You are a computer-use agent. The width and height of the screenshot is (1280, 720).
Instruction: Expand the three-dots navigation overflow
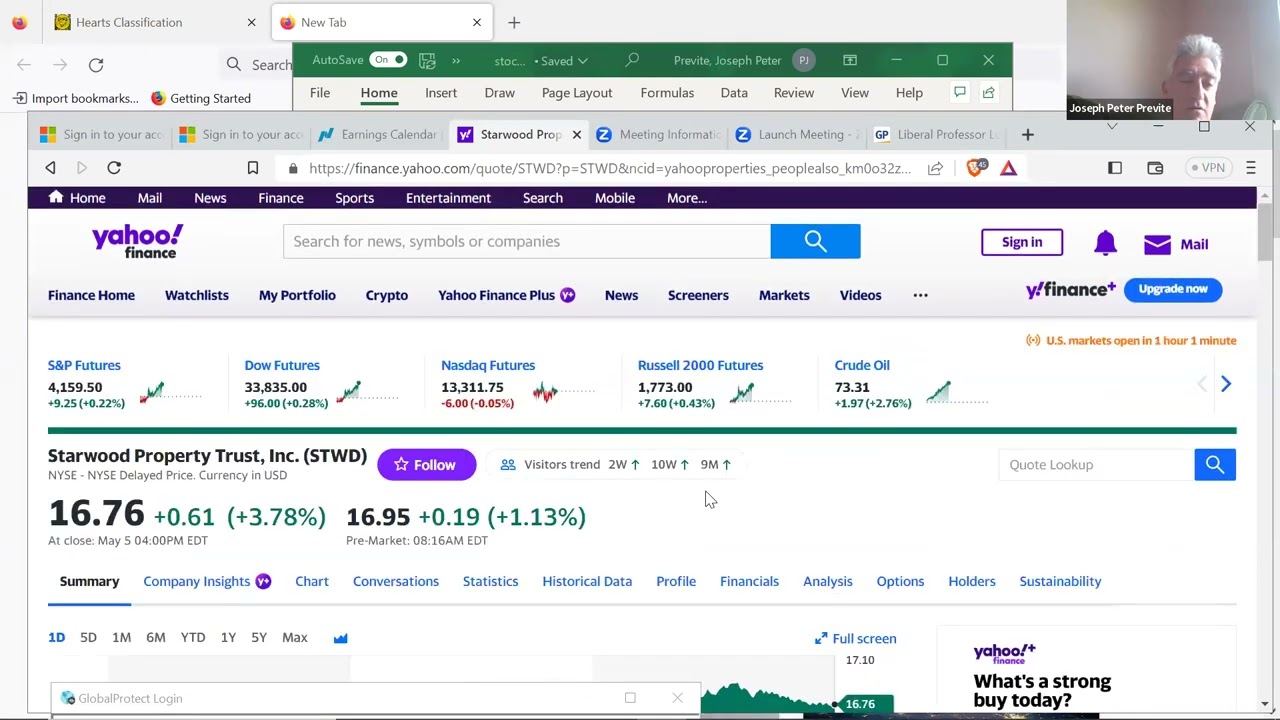tap(920, 295)
